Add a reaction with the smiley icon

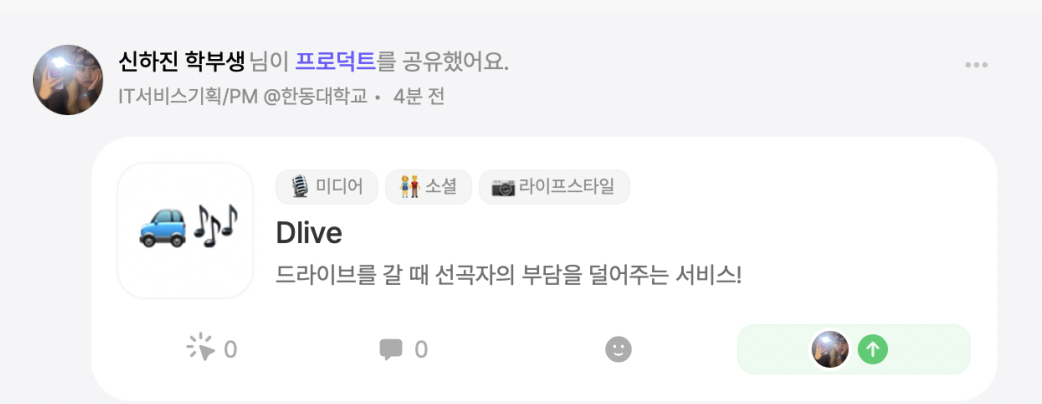[618, 350]
